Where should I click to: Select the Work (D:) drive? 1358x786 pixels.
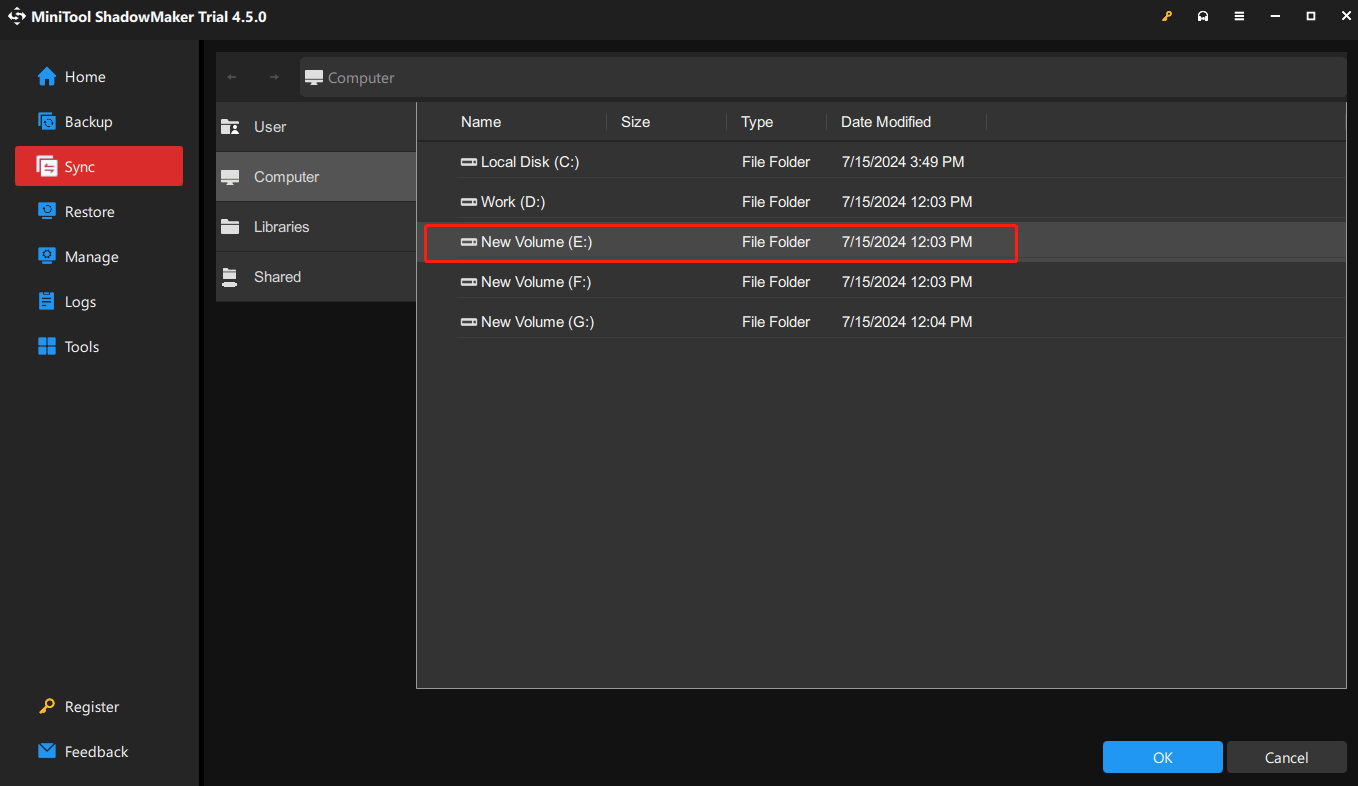512,202
